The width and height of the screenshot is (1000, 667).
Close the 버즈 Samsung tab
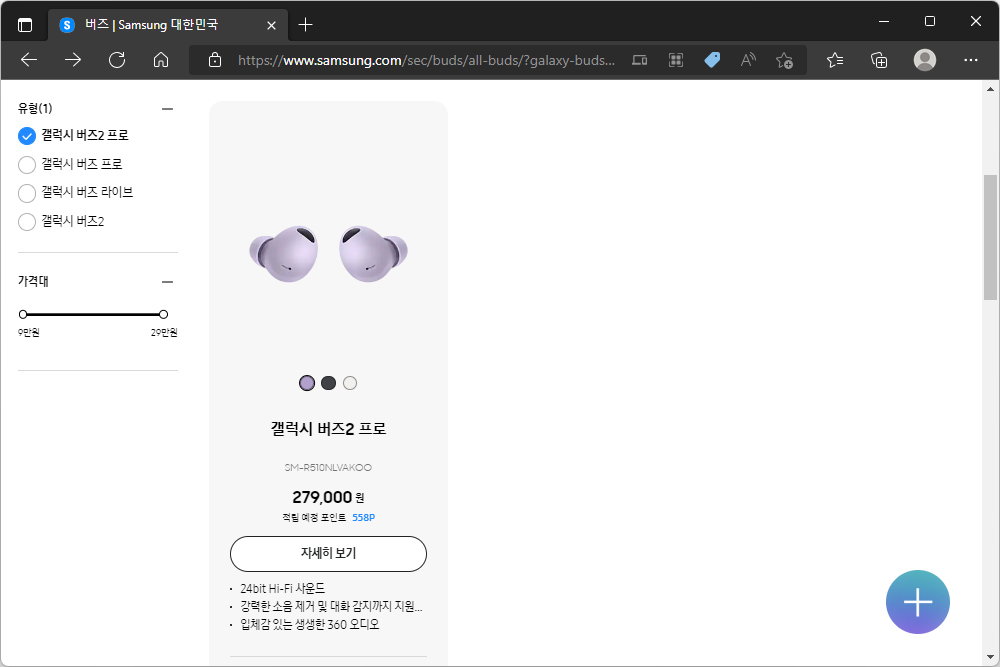tap(271, 26)
